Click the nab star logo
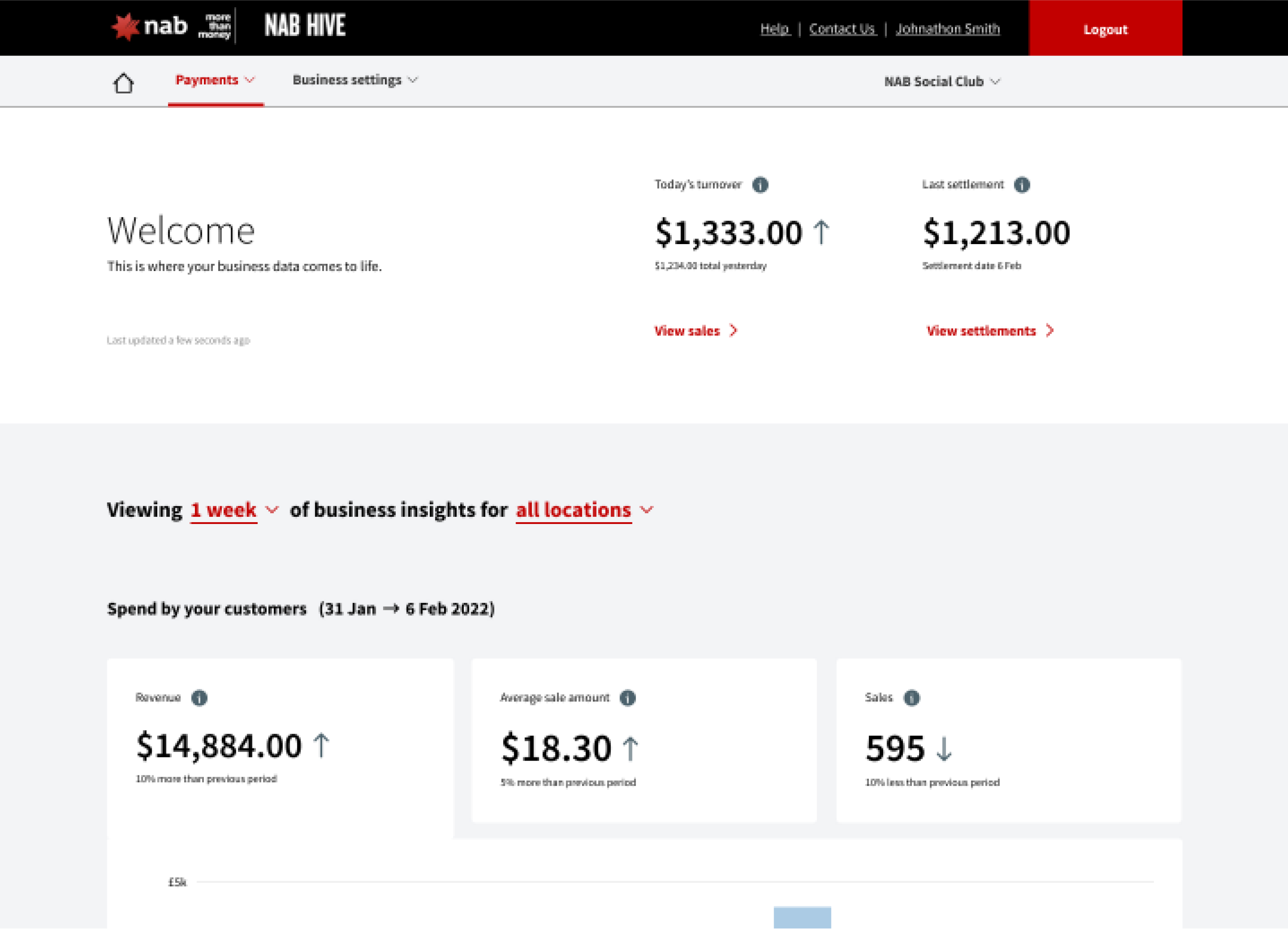The image size is (1288, 930). click(x=125, y=27)
